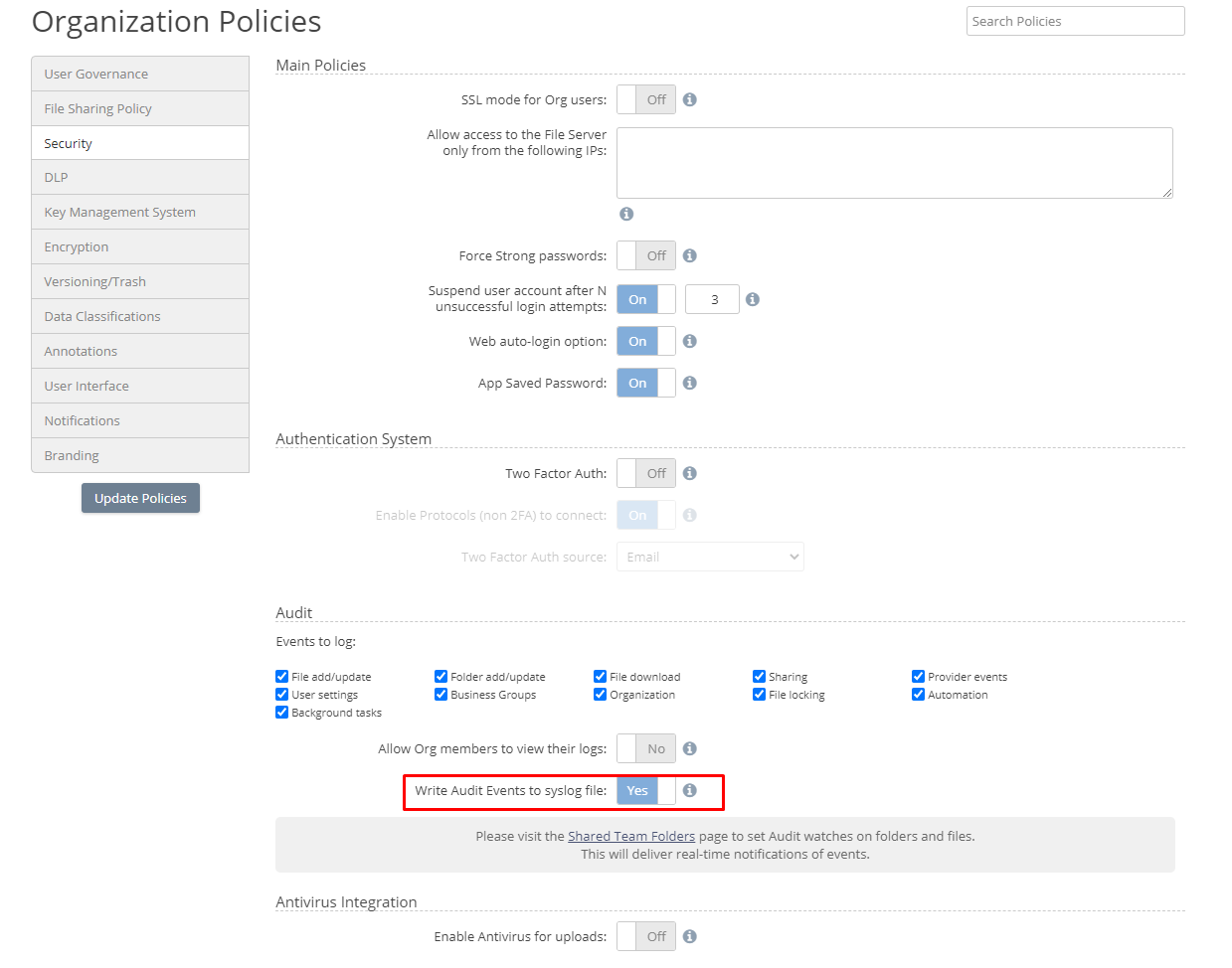Click info icon for syslog file setting

[x=689, y=790]
